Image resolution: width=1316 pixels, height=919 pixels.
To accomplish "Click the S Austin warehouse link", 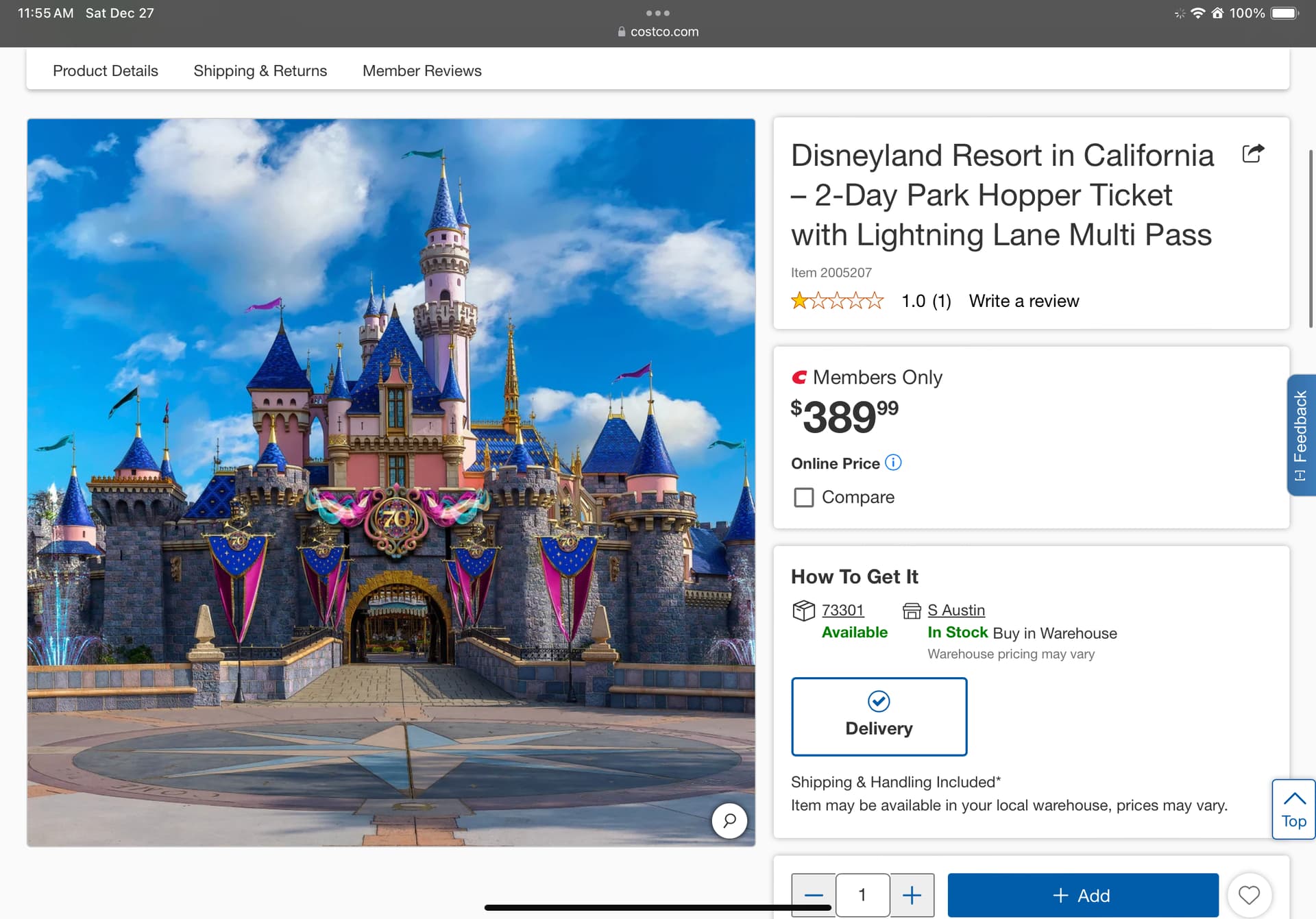I will tap(955, 610).
